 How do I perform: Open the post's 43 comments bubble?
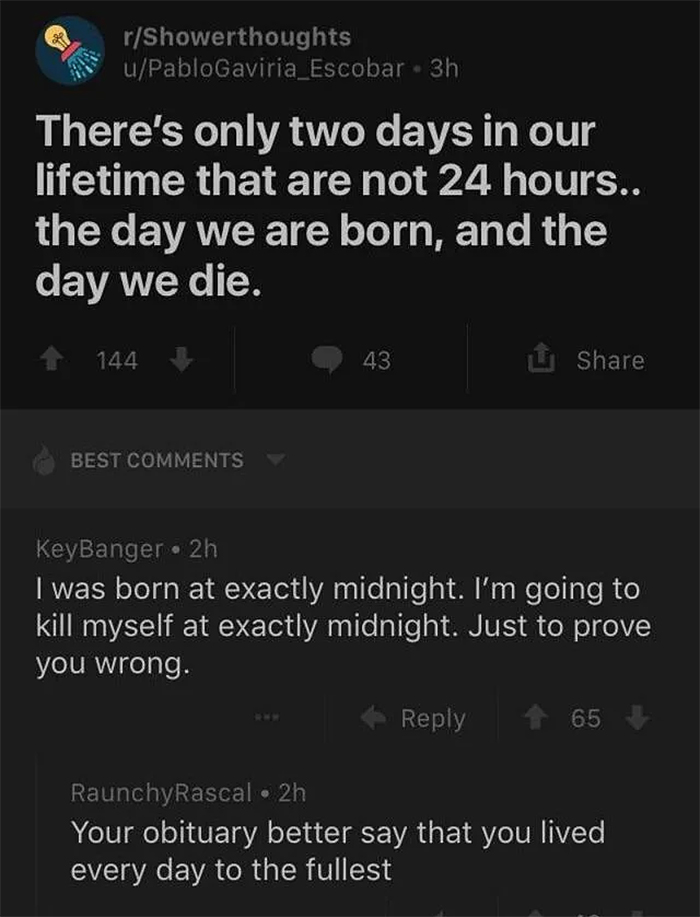pos(328,361)
